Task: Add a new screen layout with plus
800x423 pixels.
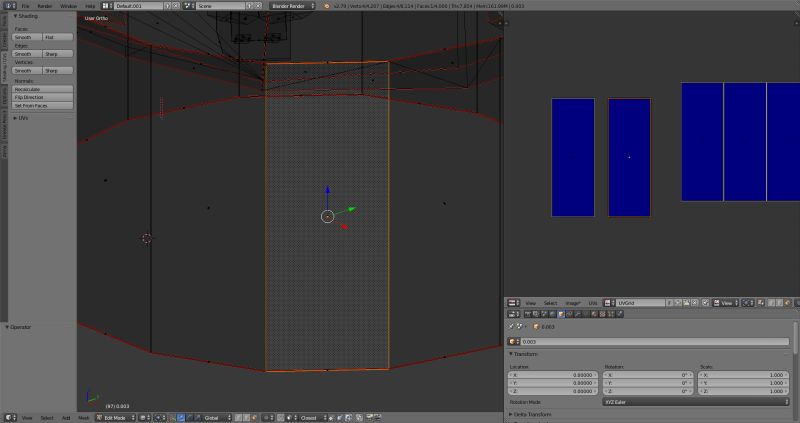Action: pos(167,6)
